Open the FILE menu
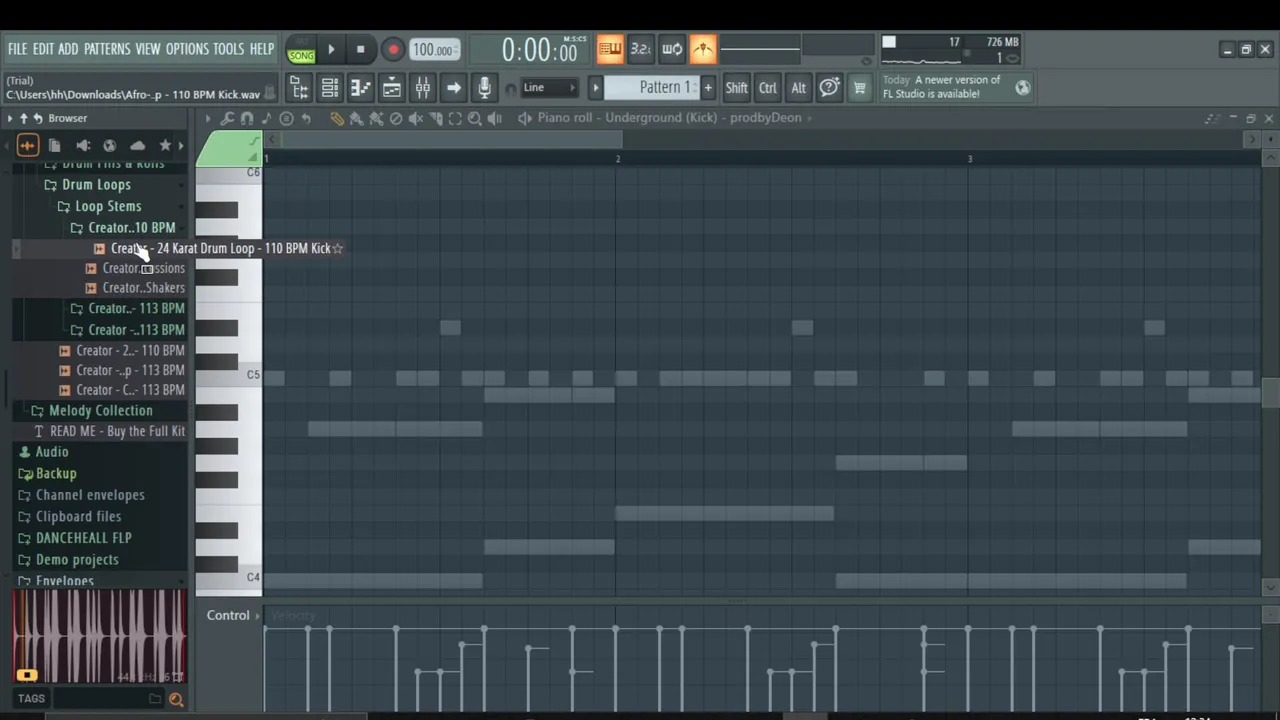The image size is (1280, 720). coord(18,49)
